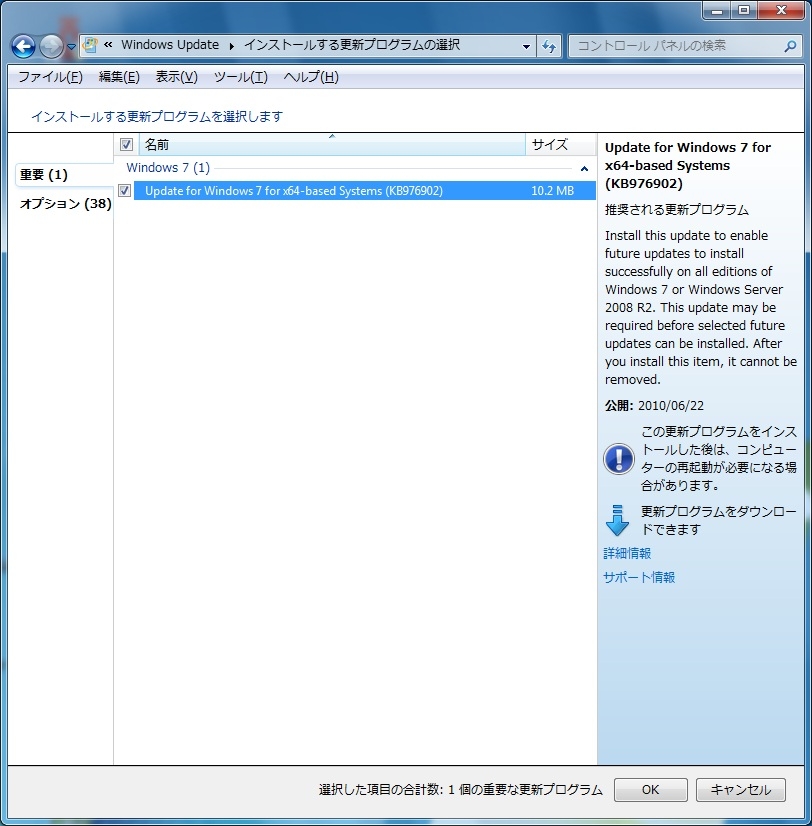
Task: Open the ファイル(F) menu
Action: pos(51,77)
